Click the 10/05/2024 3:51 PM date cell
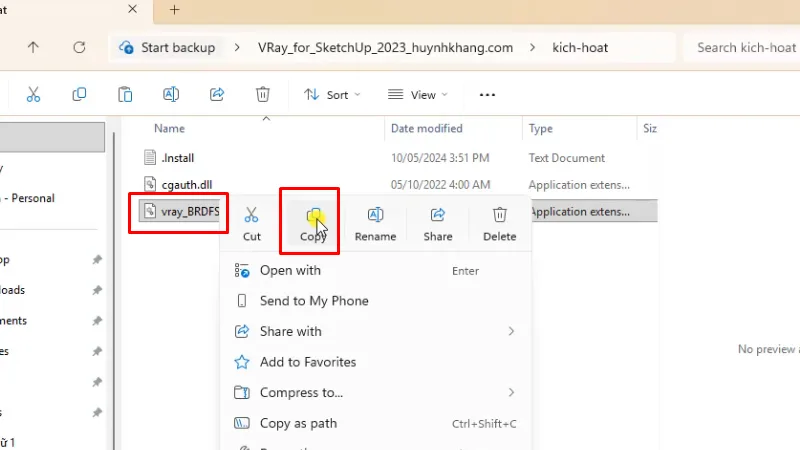 [440, 158]
